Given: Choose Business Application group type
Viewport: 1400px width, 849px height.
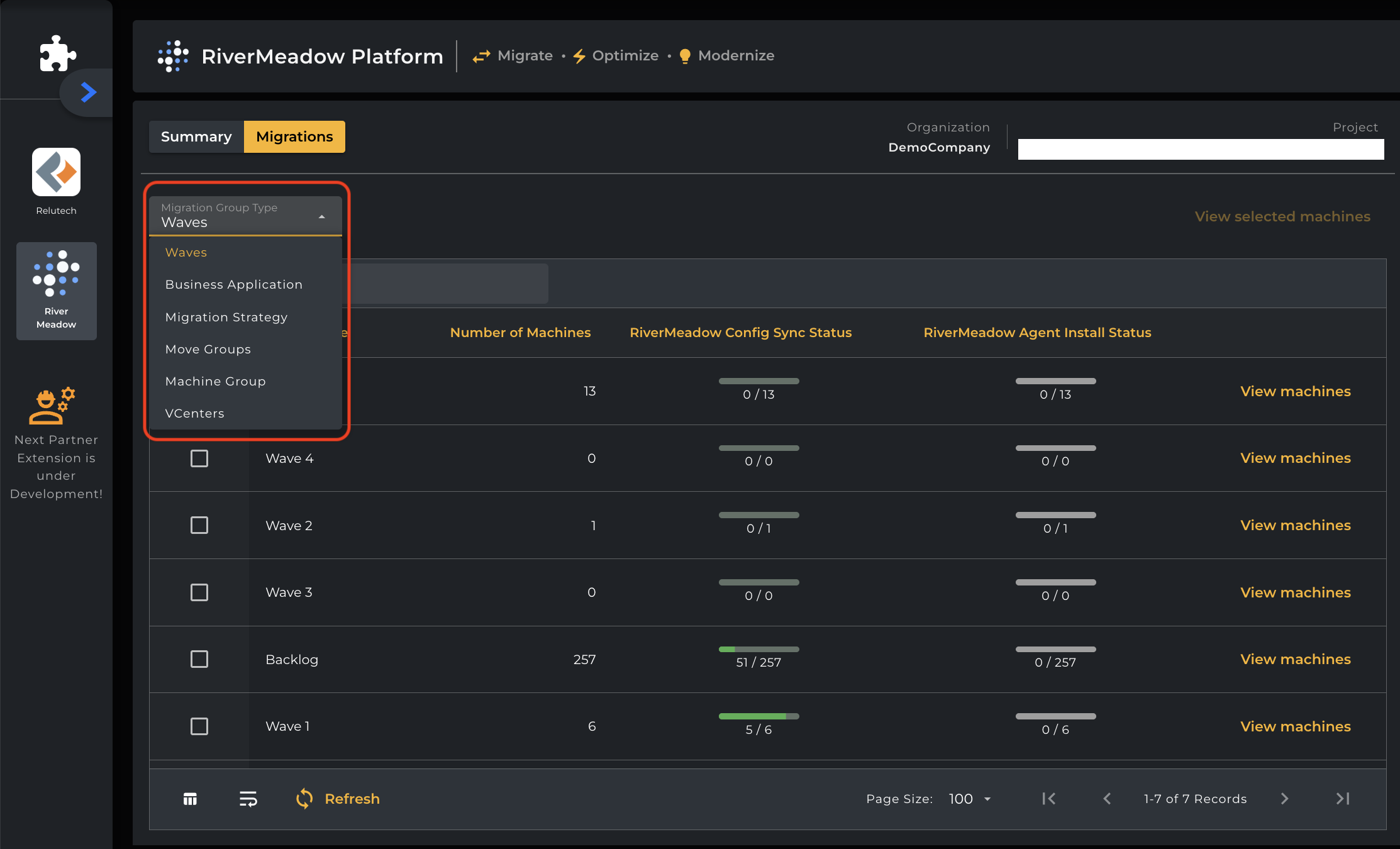Looking at the screenshot, I should [245, 284].
